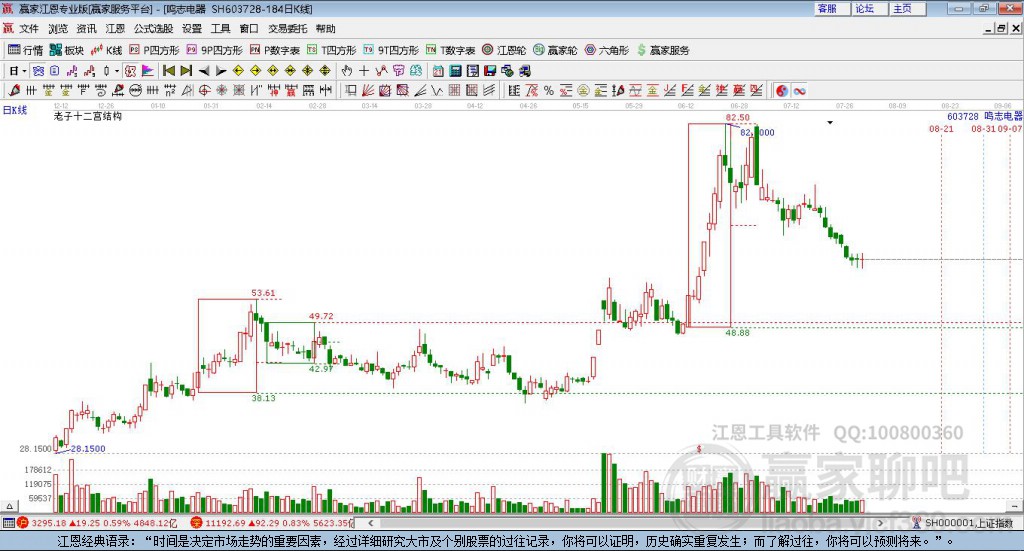
Task: Click the horizontal scrollbar right arrow
Action: click(x=880, y=523)
